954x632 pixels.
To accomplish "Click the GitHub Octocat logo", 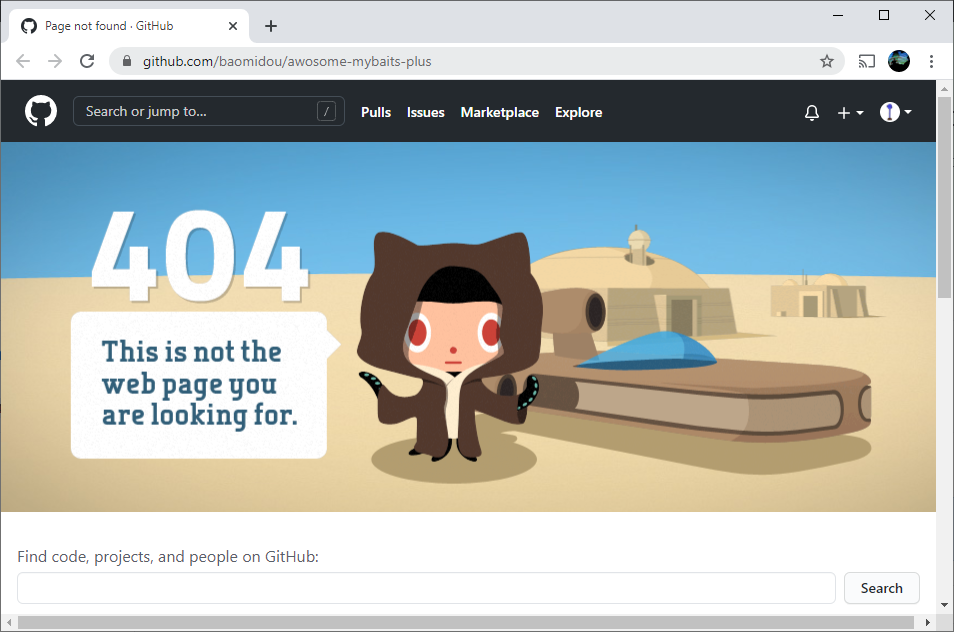I will [x=40, y=111].
